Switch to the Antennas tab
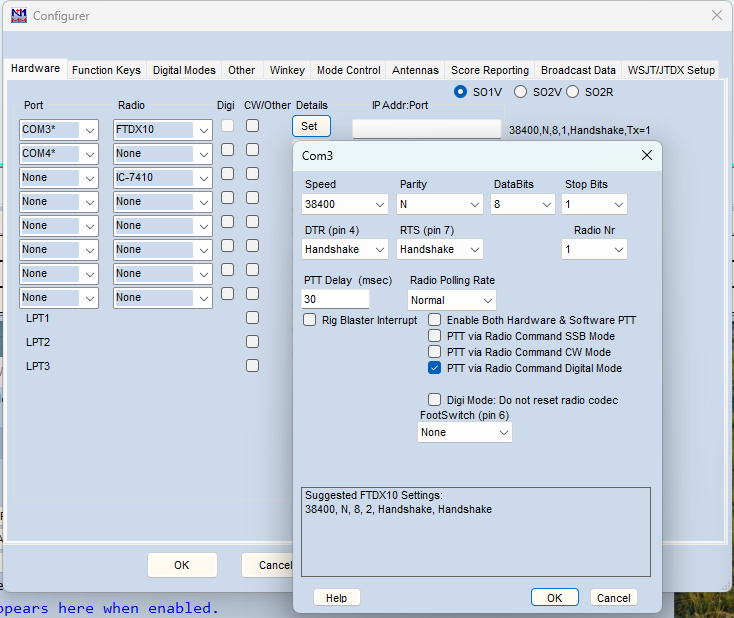This screenshot has width=734, height=618. coord(415,70)
